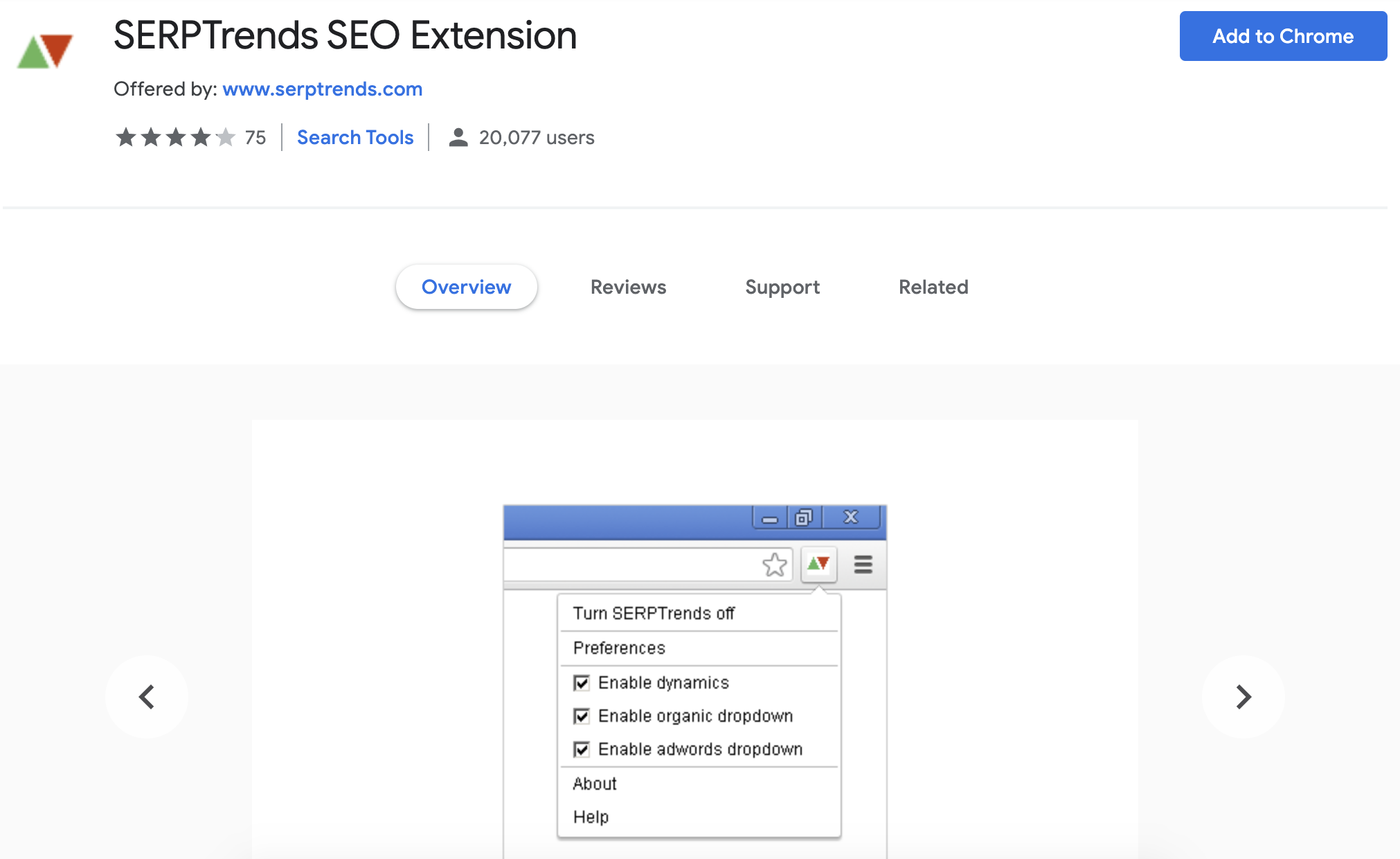Click the star rating icons
This screenshot has height=859, width=1400.
(x=175, y=137)
